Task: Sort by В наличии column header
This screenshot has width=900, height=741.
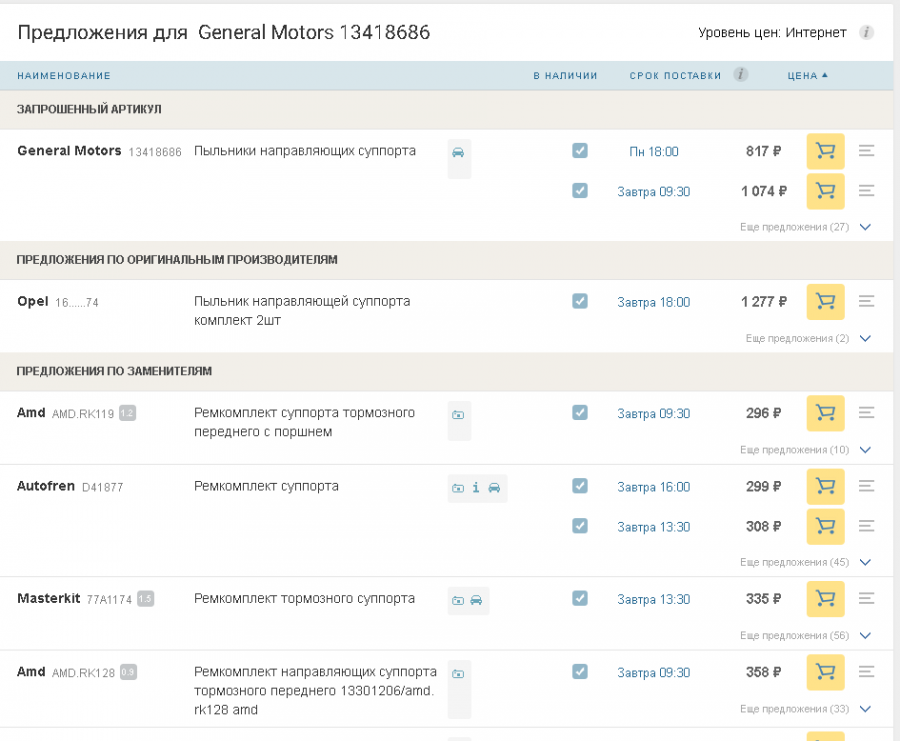Action: (x=565, y=76)
